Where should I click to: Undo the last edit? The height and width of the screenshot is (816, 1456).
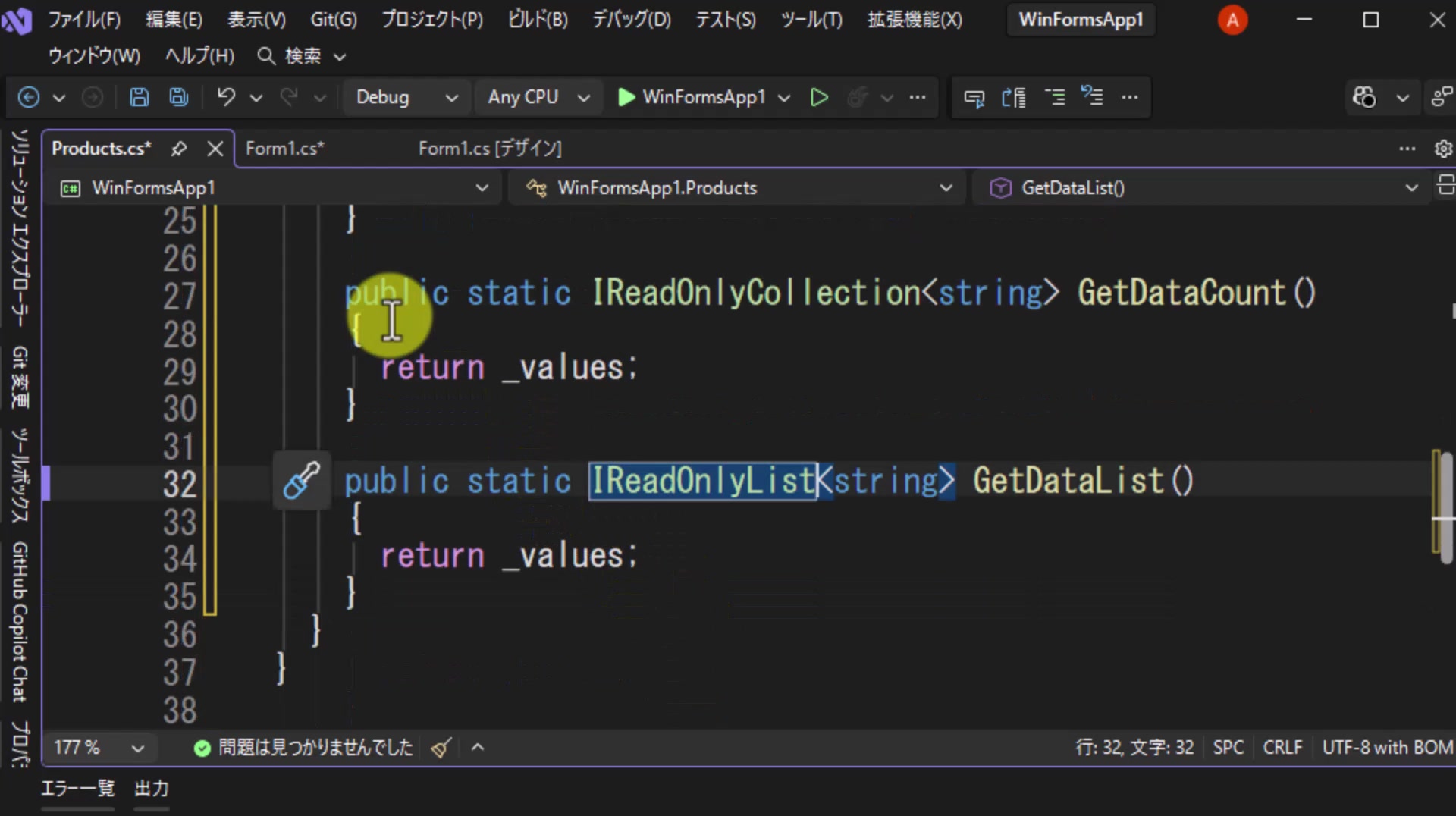point(226,97)
